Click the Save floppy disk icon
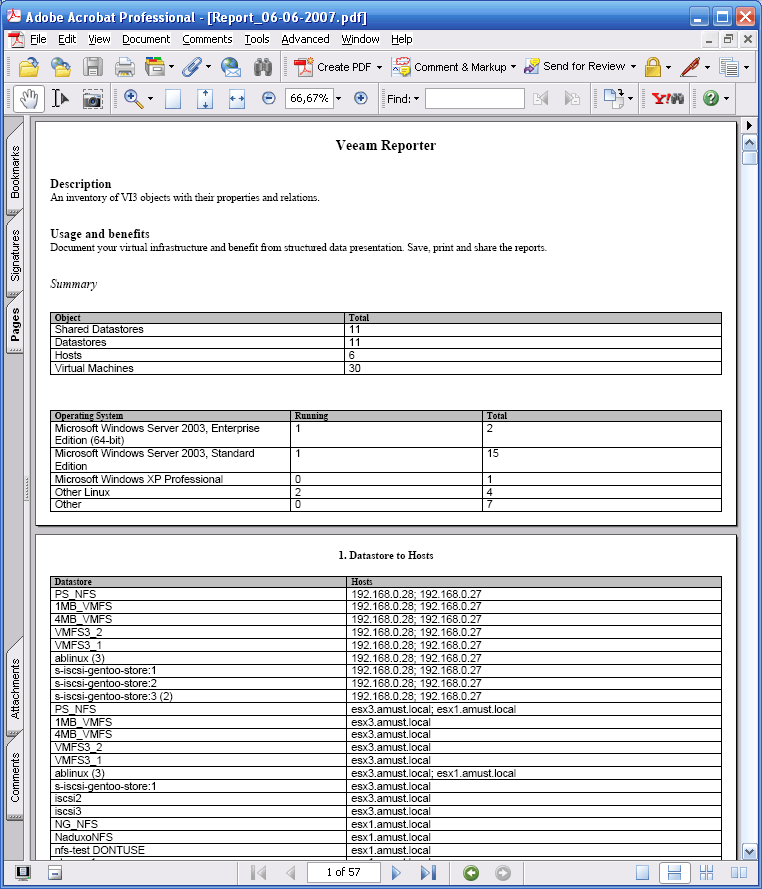762x889 pixels. pos(93,67)
